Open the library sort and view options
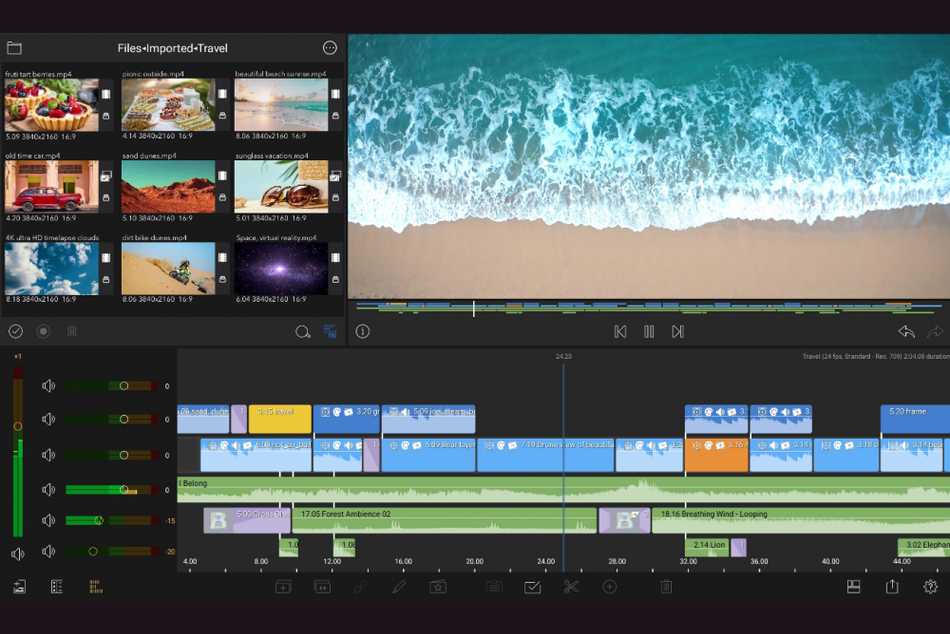Viewport: 950px width, 634px height. [330, 332]
